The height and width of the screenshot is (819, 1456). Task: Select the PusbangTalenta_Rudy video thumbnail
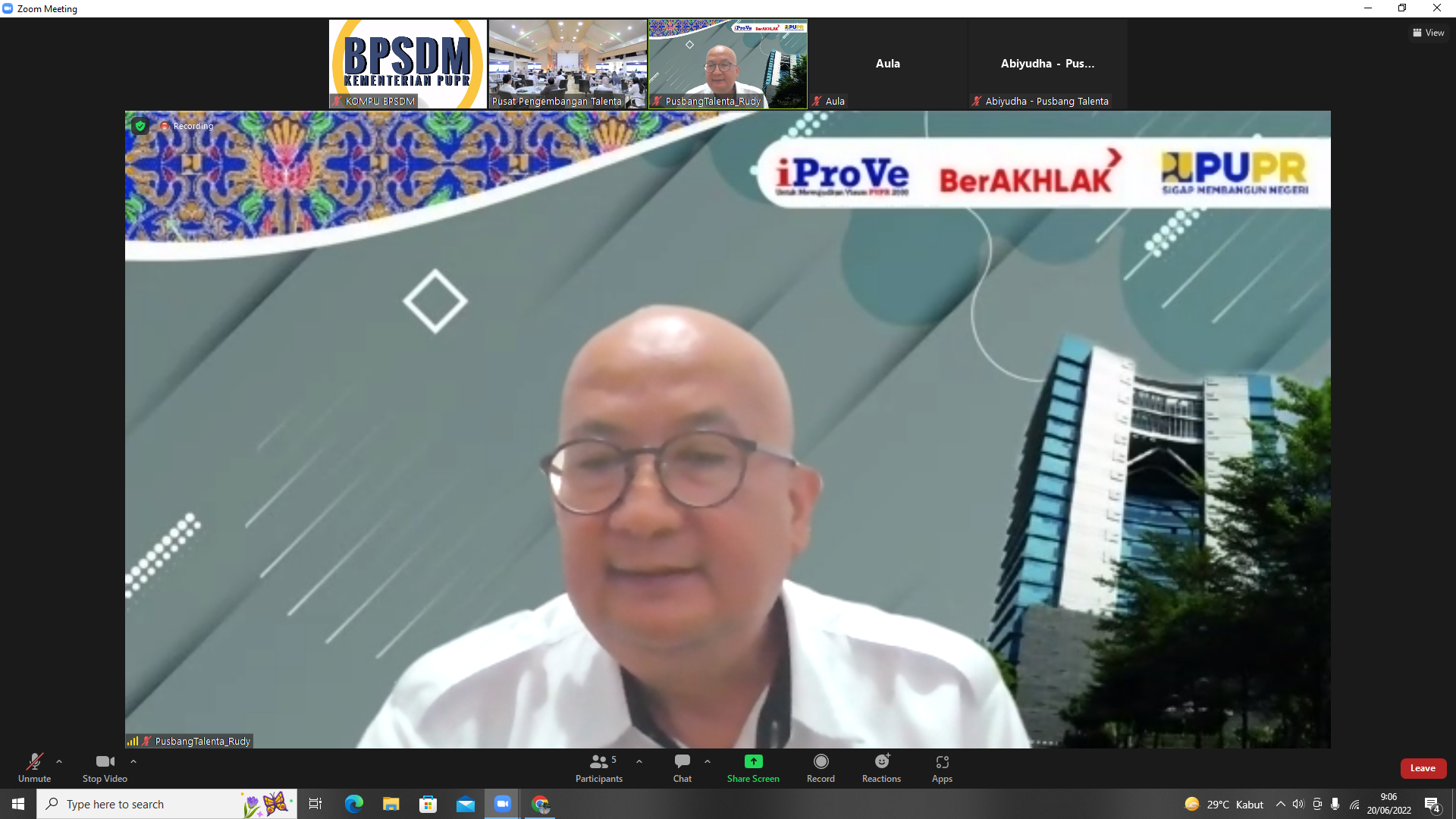point(728,64)
